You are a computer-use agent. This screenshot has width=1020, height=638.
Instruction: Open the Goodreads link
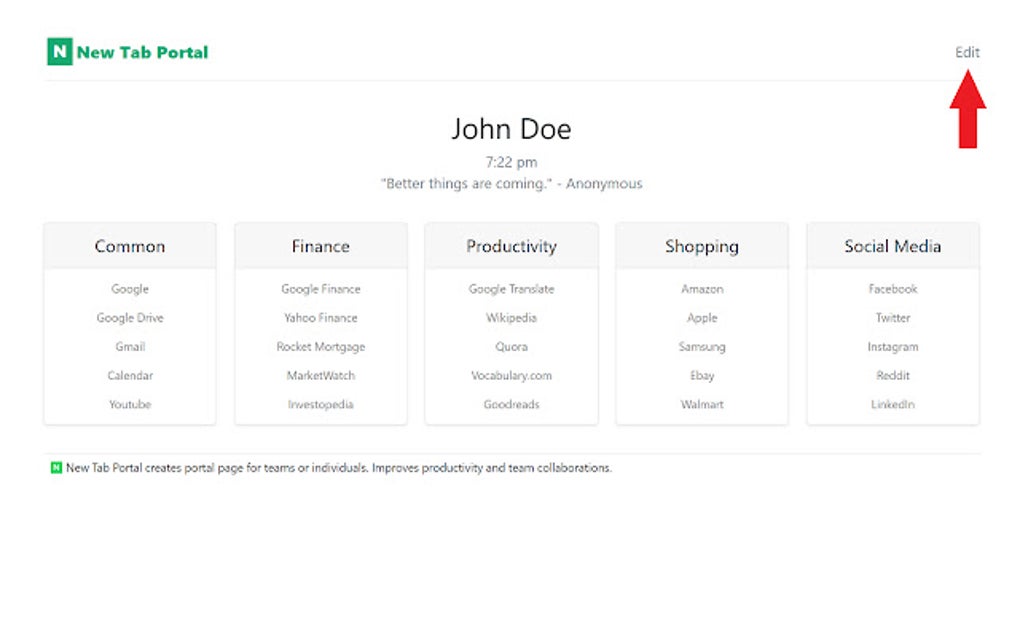coord(511,404)
